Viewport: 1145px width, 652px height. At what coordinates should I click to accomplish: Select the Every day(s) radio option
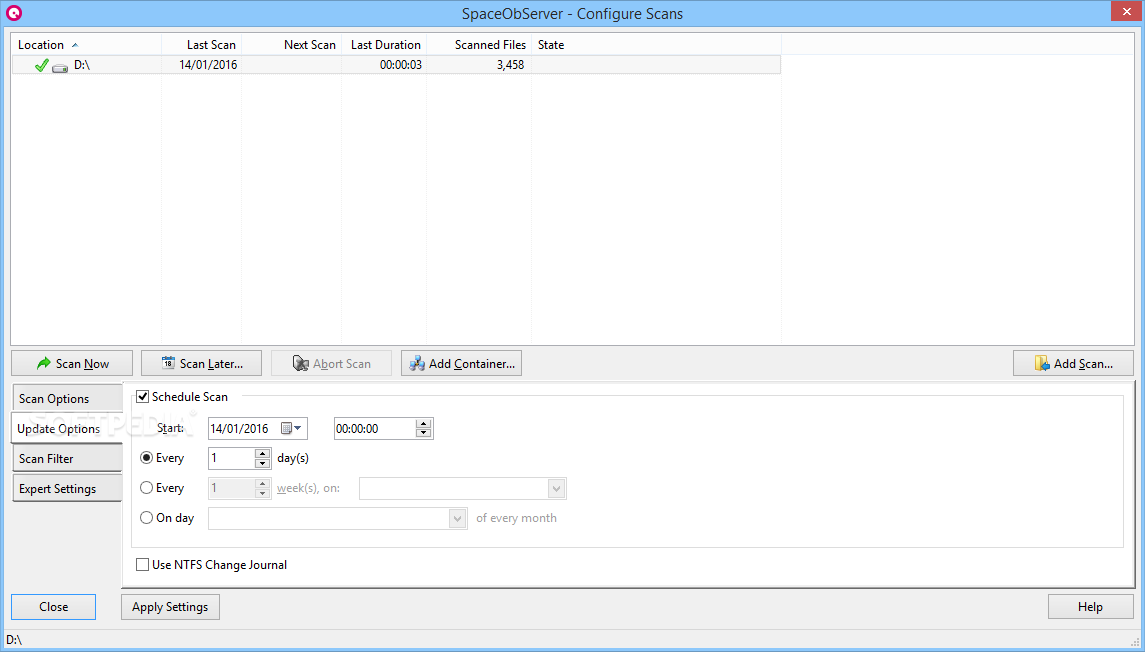147,458
